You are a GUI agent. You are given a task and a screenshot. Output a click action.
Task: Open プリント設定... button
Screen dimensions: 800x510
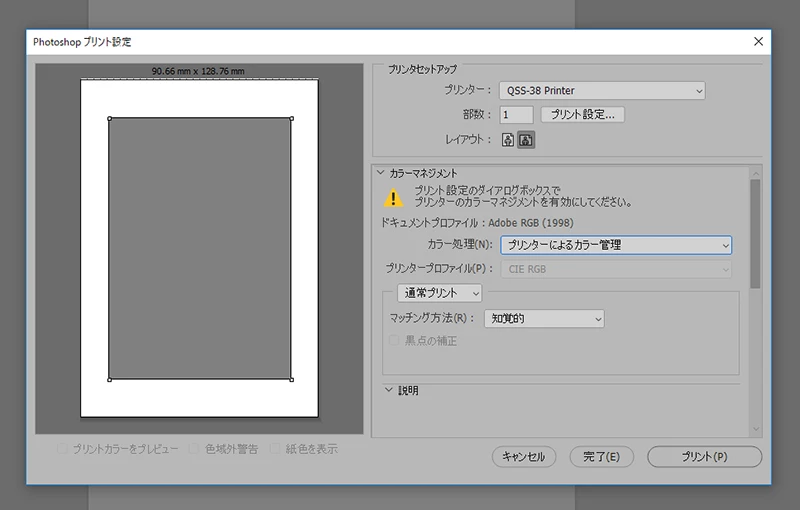point(582,114)
